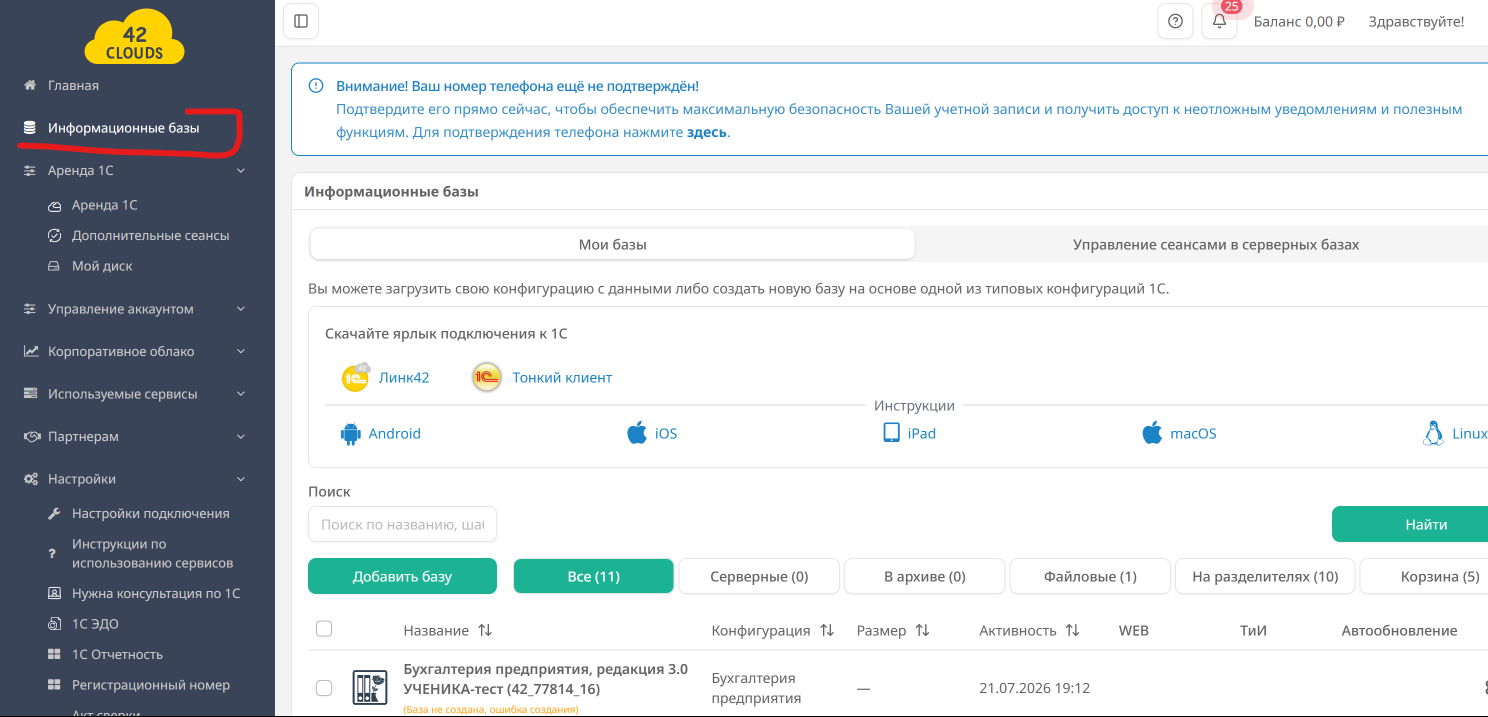1488x717 pixels.
Task: Click the icon beside 1С ЭДО
Action: 54,624
